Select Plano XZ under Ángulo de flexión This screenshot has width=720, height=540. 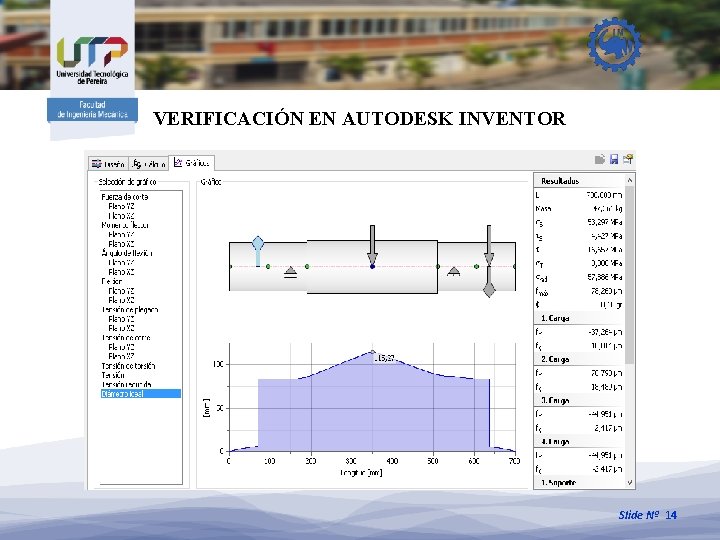pyautogui.click(x=121, y=272)
